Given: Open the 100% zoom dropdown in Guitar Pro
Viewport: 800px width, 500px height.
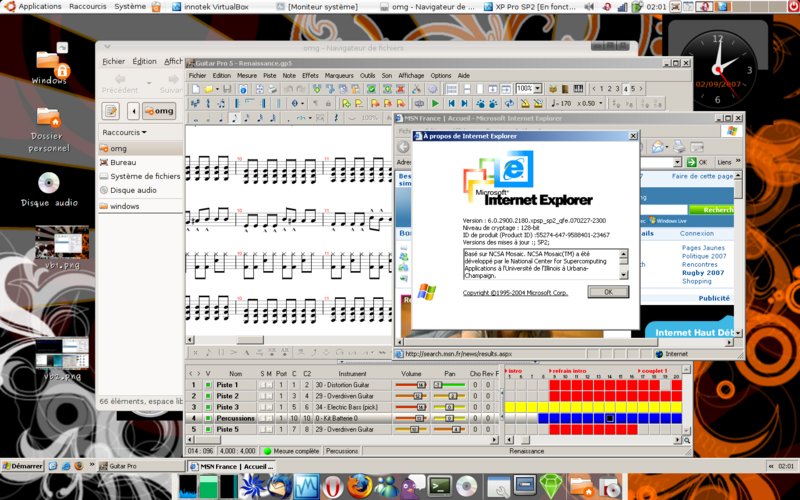Looking at the screenshot, I should point(536,89).
